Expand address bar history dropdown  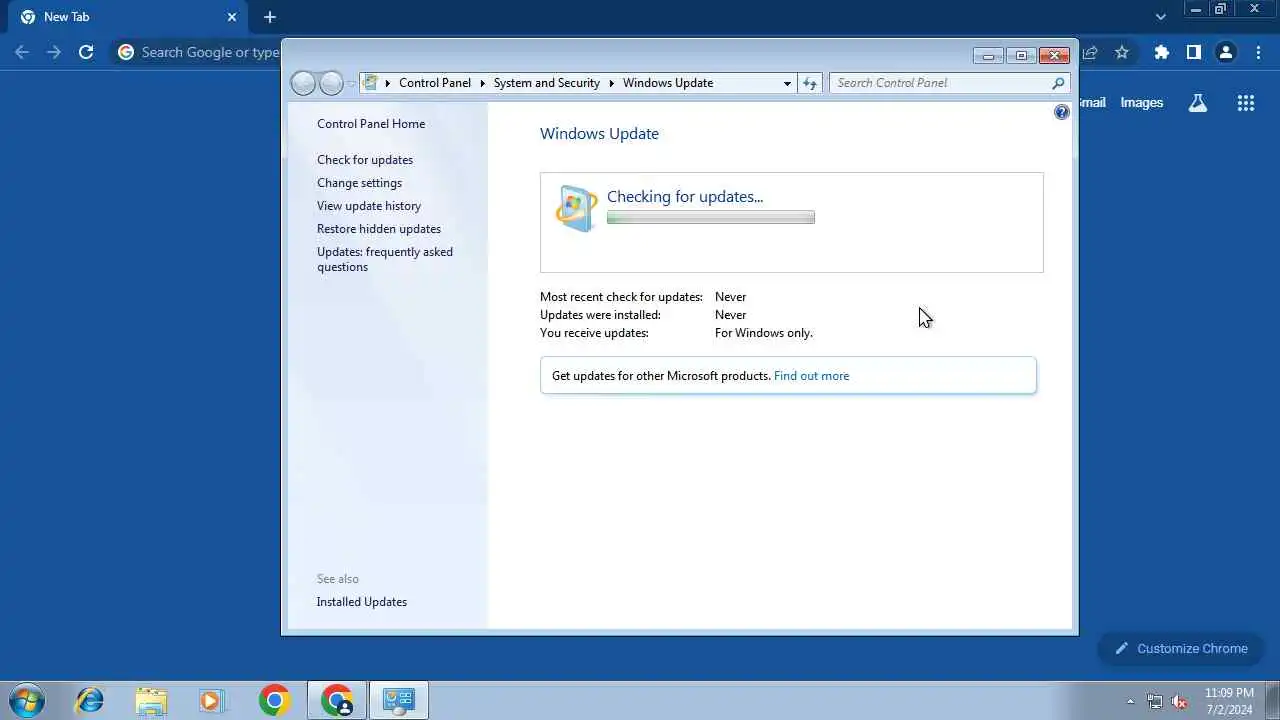tap(787, 83)
